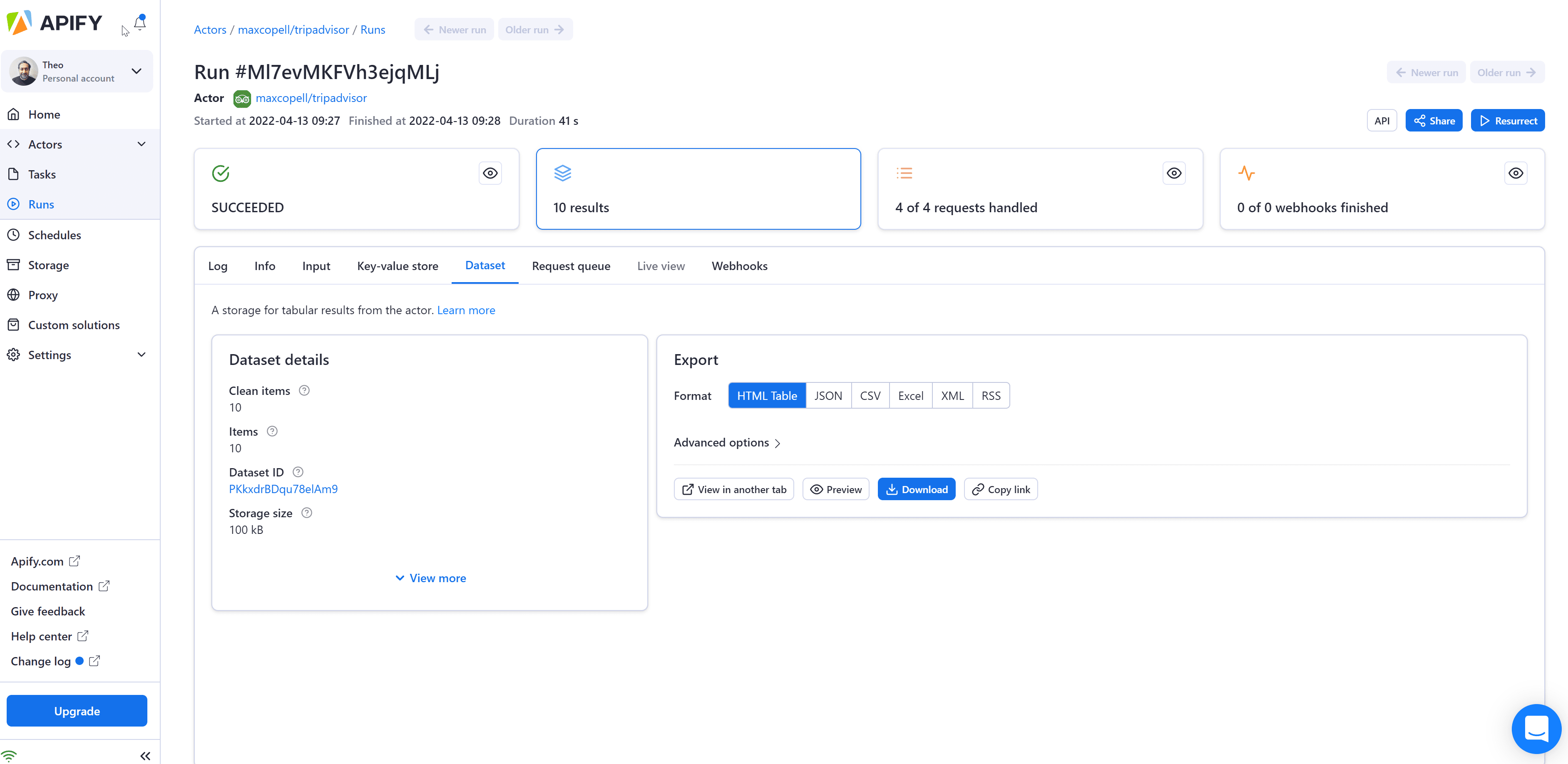This screenshot has width=1568, height=764.
Task: Open the Documentation external link
Action: (x=60, y=586)
